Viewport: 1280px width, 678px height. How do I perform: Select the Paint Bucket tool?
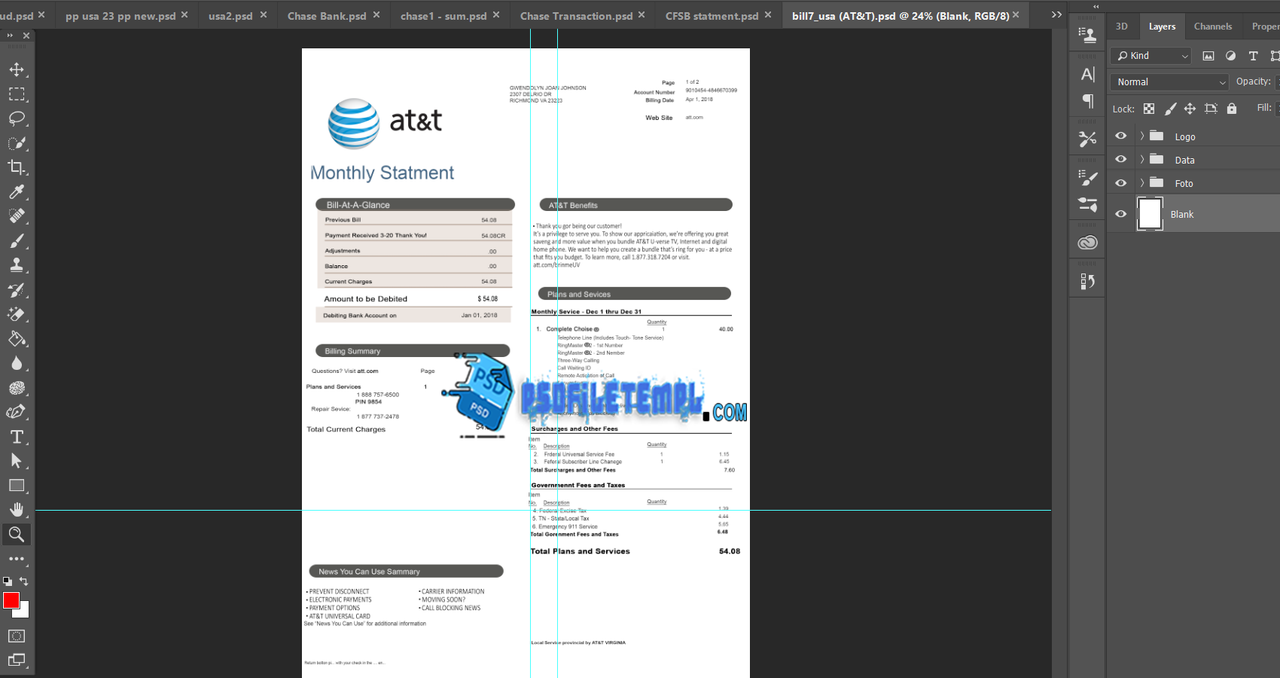17,339
